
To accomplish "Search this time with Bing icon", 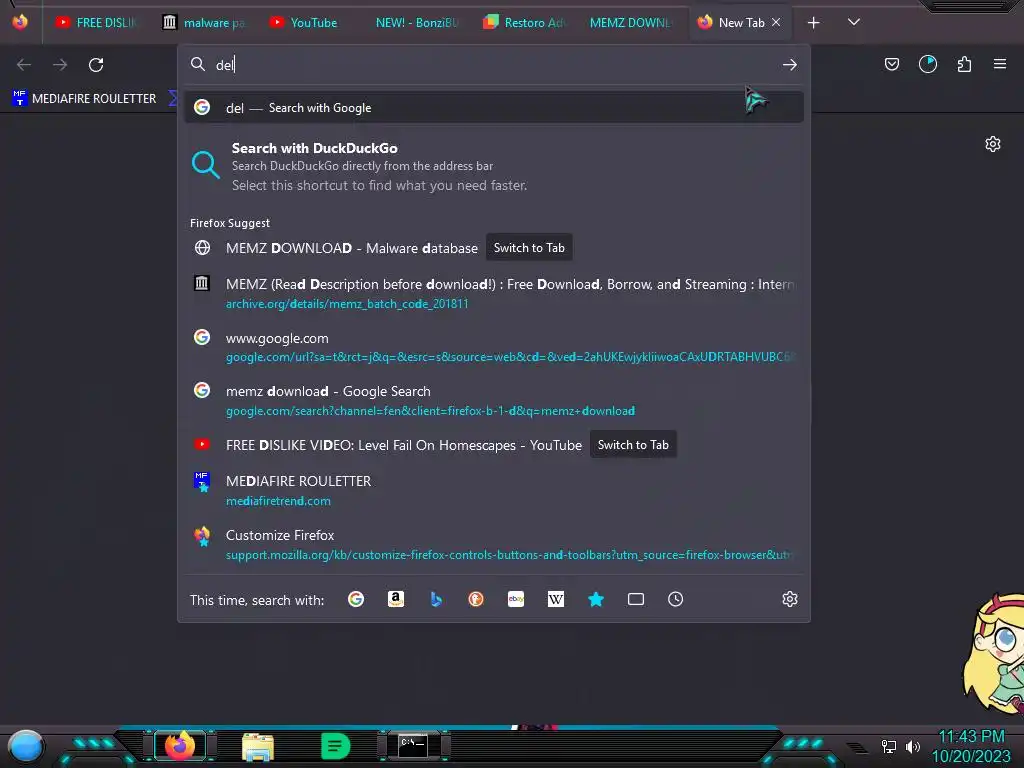I will [x=436, y=599].
